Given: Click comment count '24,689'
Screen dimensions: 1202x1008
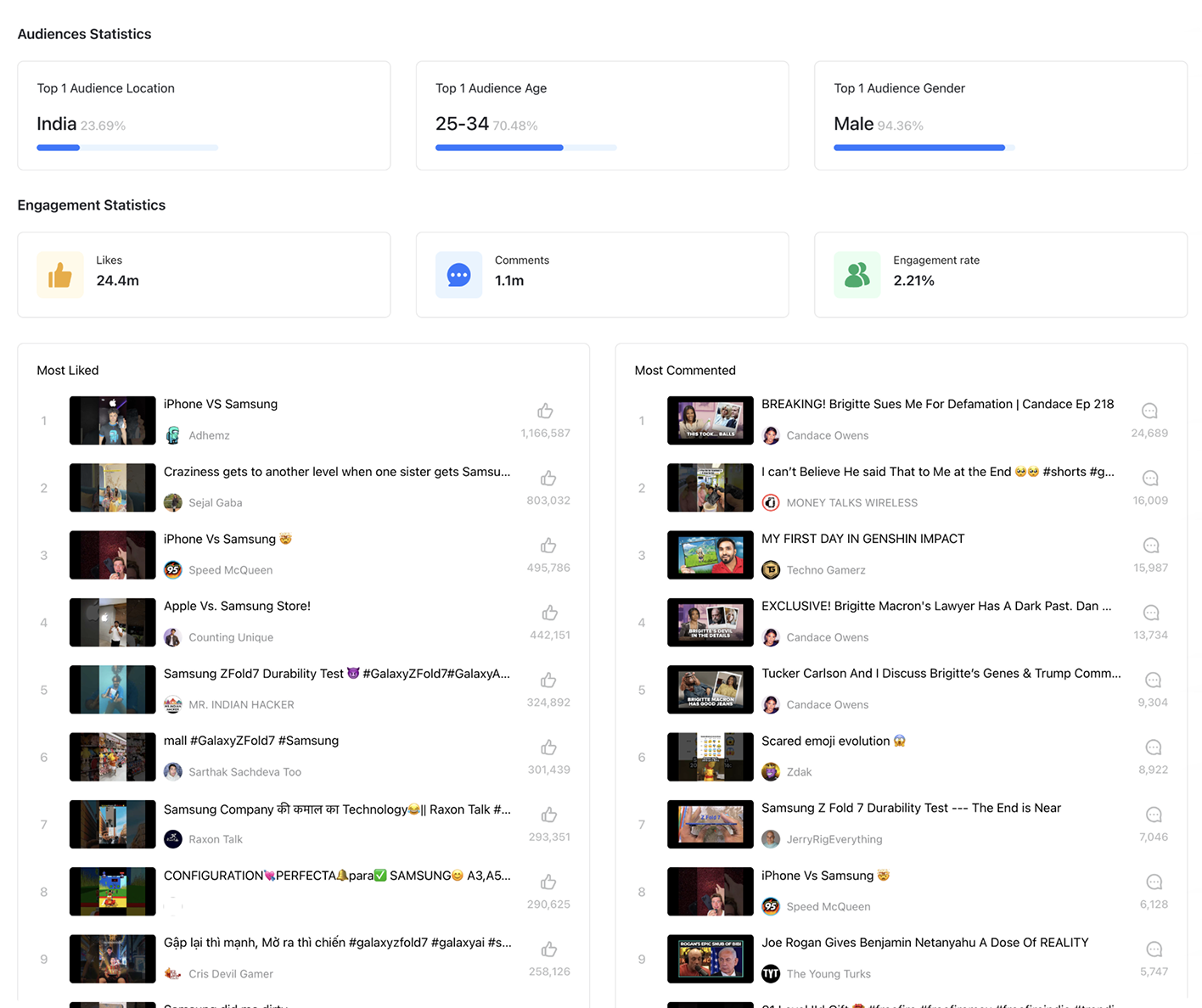Looking at the screenshot, I should (x=1149, y=434).
